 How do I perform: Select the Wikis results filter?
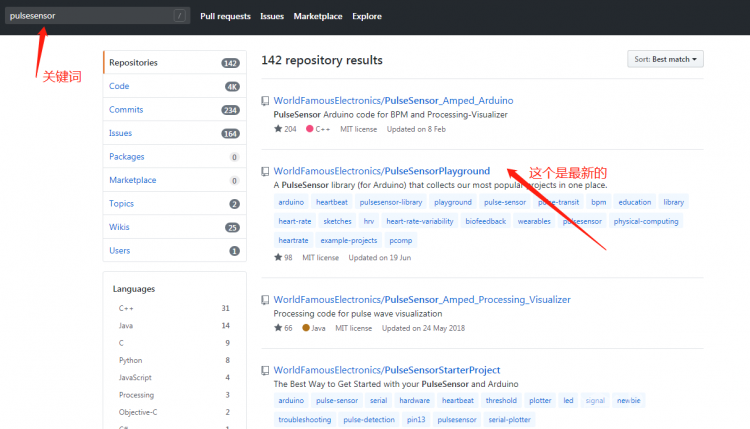pos(175,227)
